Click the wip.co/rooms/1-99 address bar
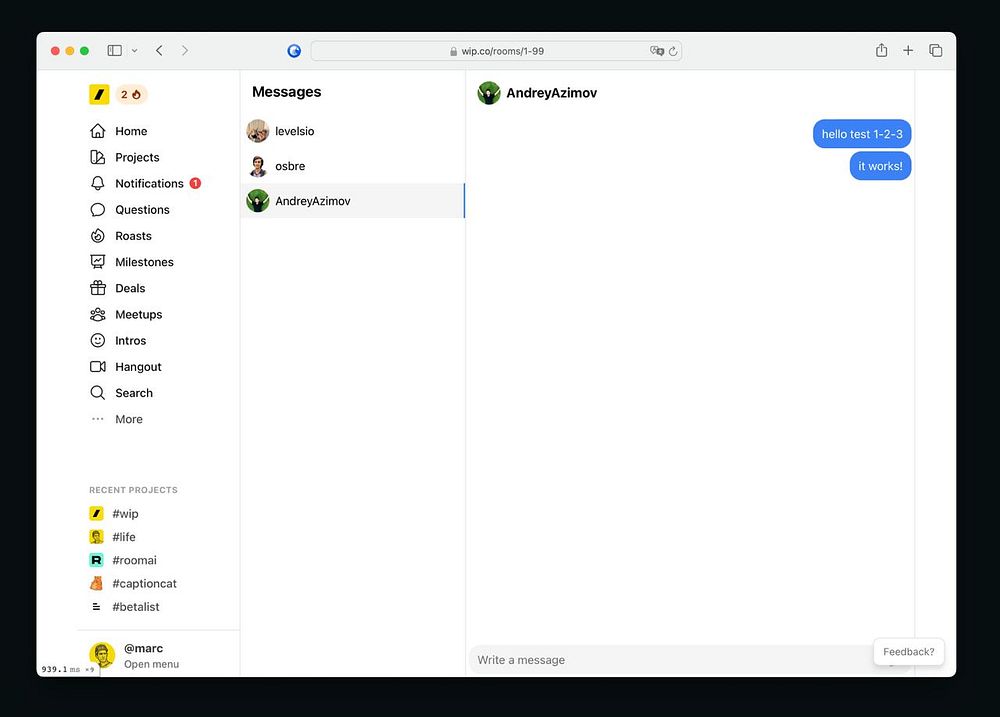 click(496, 51)
